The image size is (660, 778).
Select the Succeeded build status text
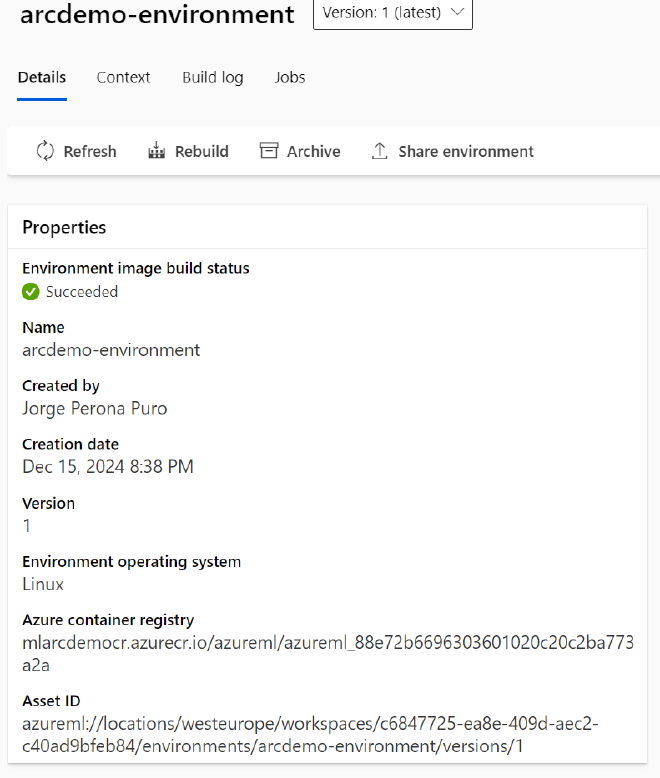click(x=82, y=292)
